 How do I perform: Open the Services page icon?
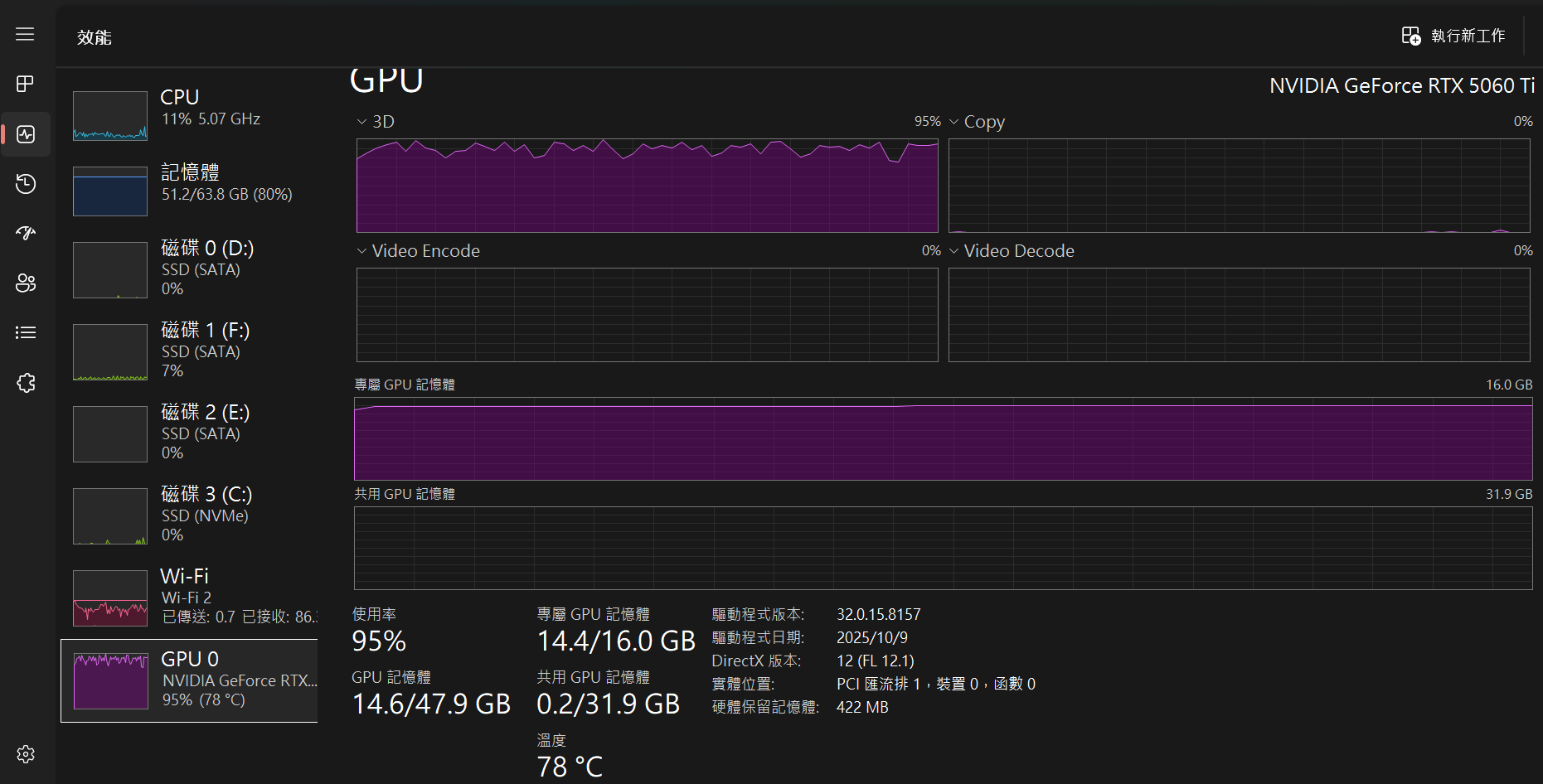26,382
